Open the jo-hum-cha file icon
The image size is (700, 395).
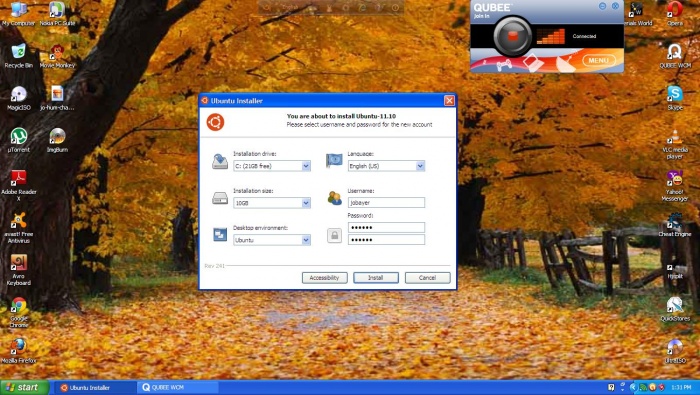[x=57, y=98]
